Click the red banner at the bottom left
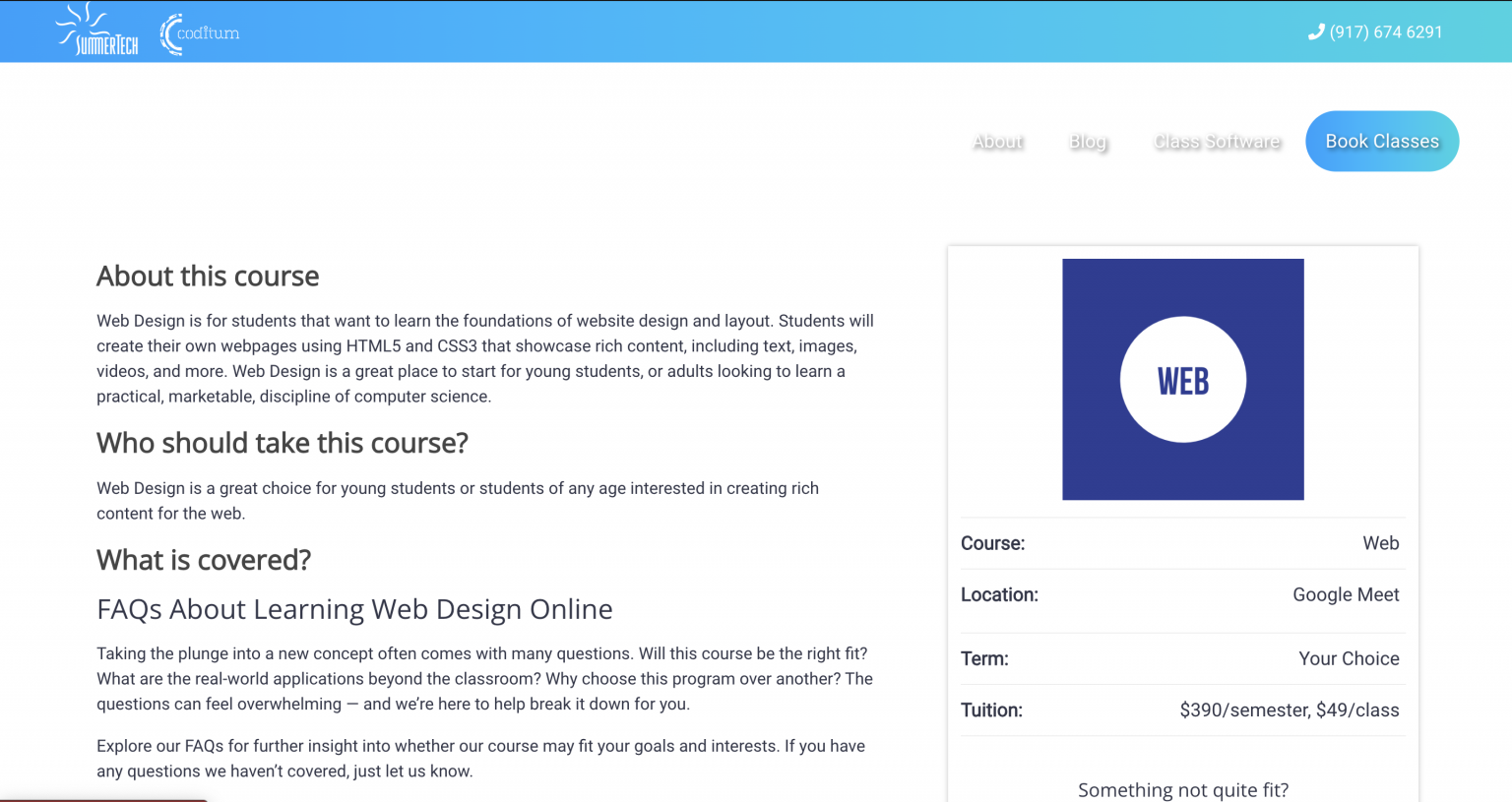The width and height of the screenshot is (1512, 802). point(102,799)
